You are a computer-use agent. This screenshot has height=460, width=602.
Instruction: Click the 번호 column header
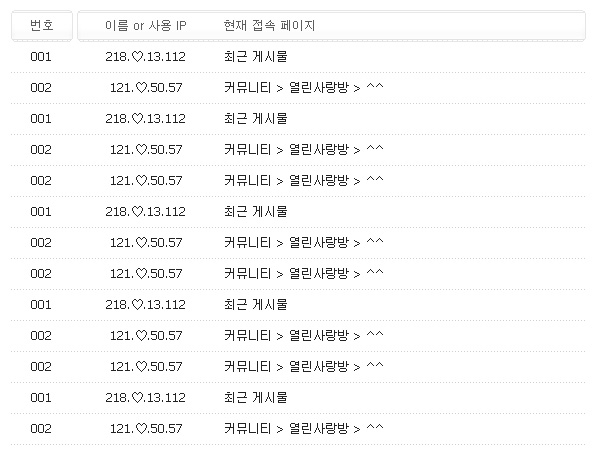(41, 24)
